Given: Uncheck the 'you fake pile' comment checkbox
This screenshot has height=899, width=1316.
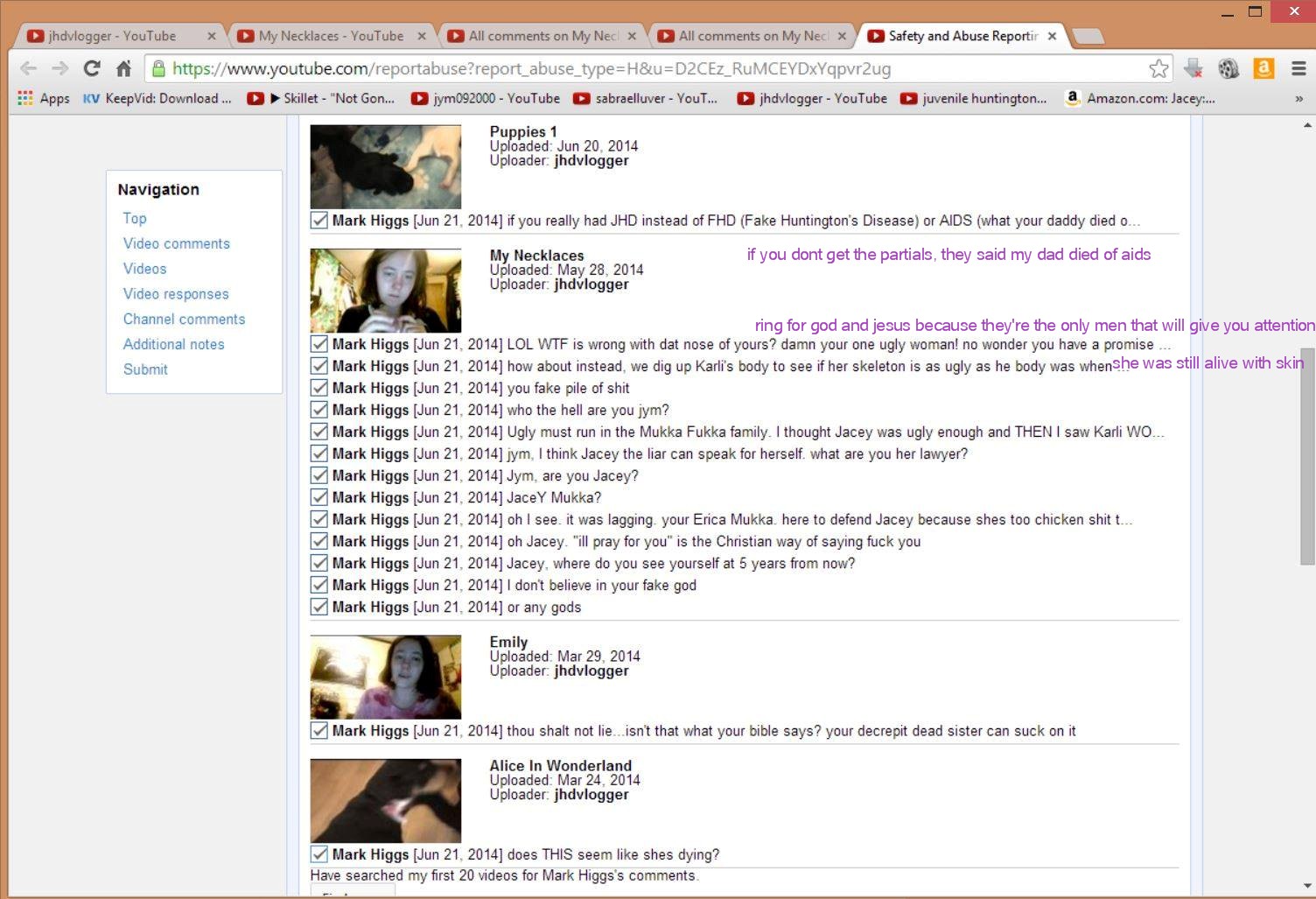Looking at the screenshot, I should (x=319, y=388).
